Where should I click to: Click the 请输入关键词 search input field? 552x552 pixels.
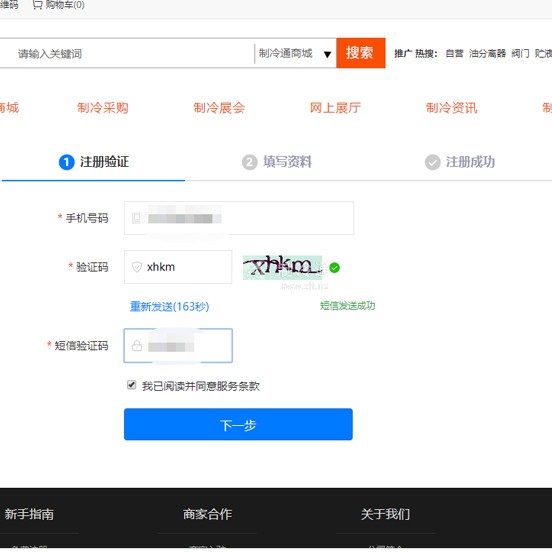[x=127, y=54]
